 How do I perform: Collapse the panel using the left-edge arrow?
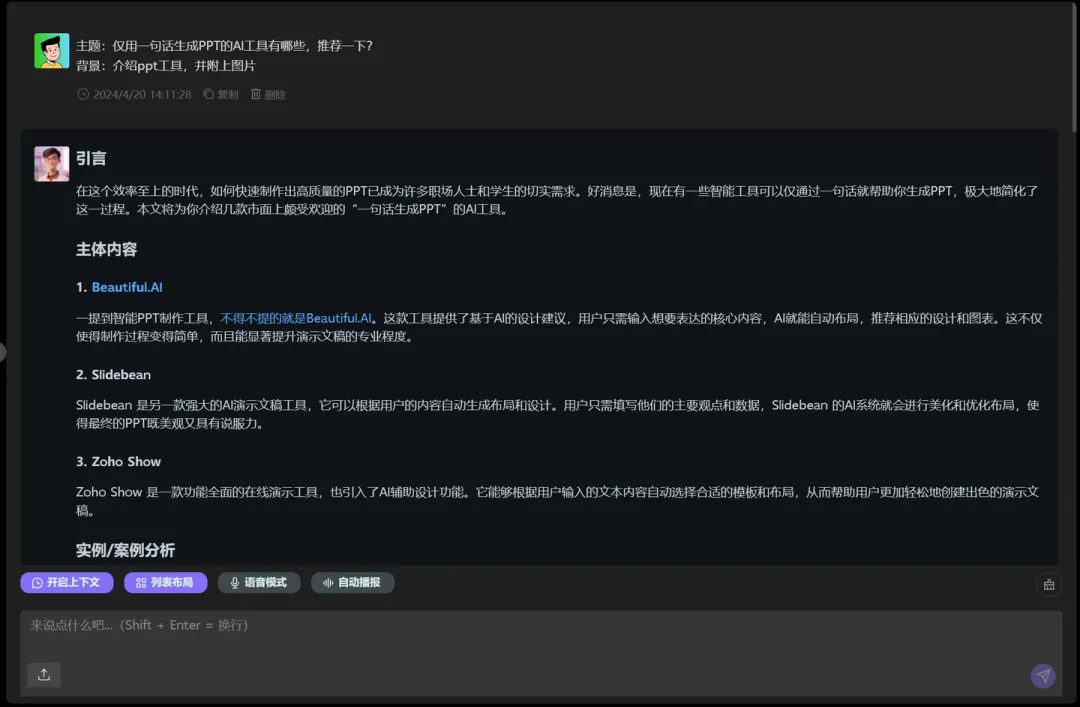[4, 352]
